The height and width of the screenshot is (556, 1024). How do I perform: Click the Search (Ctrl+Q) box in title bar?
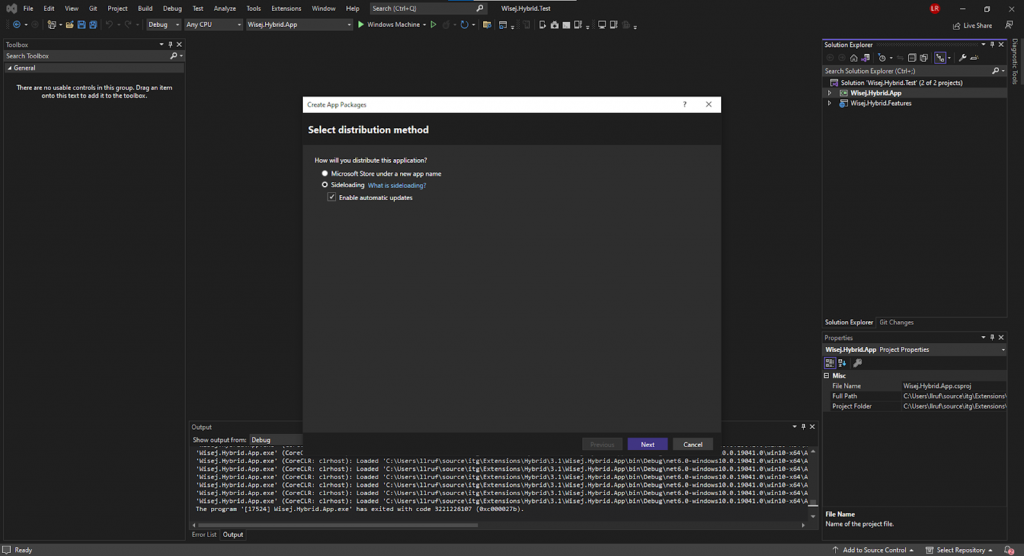(428, 8)
